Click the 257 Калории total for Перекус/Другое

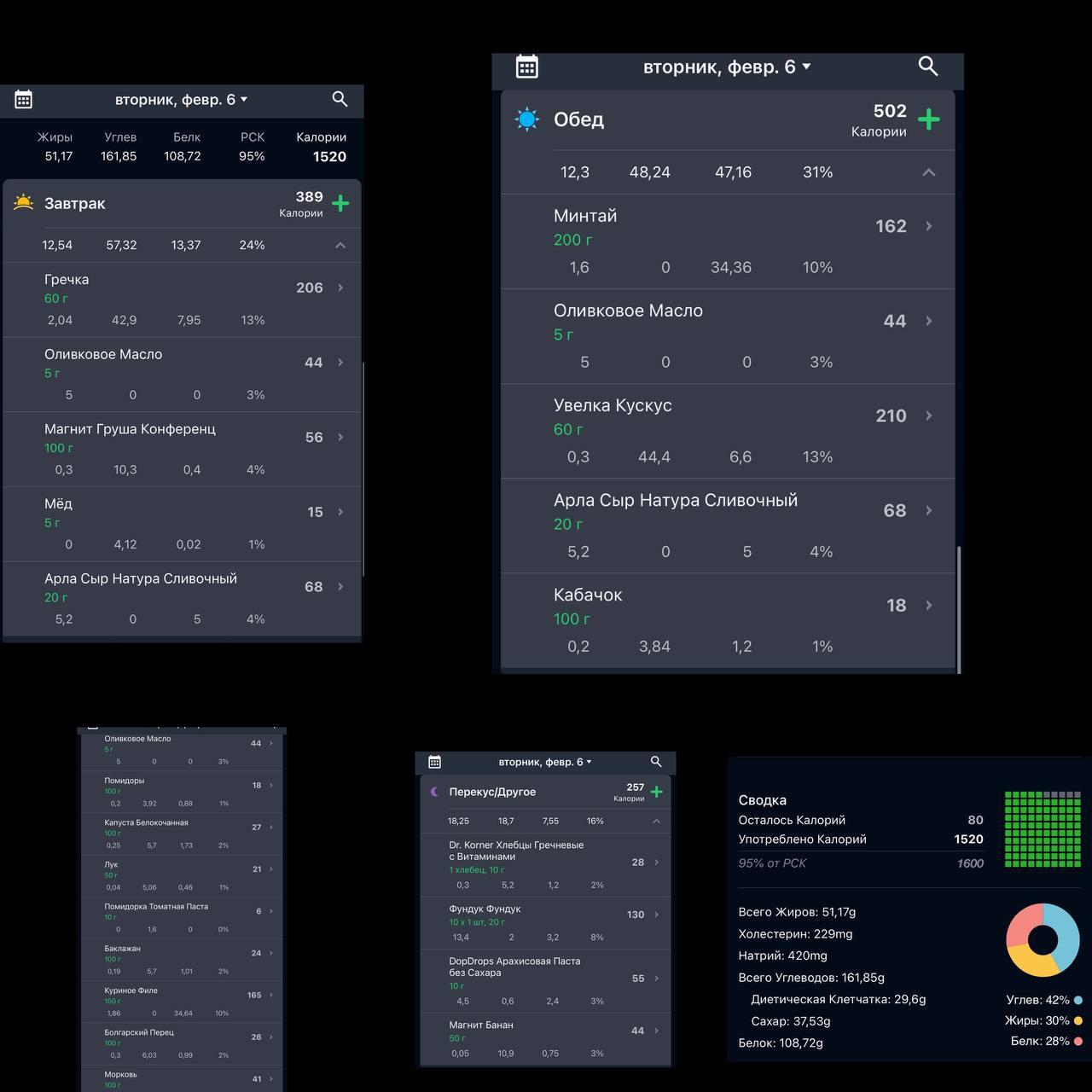[x=636, y=787]
